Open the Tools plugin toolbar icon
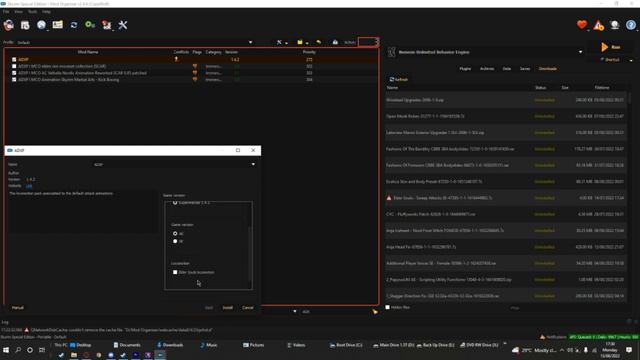The height and width of the screenshot is (360, 640). [x=107, y=25]
